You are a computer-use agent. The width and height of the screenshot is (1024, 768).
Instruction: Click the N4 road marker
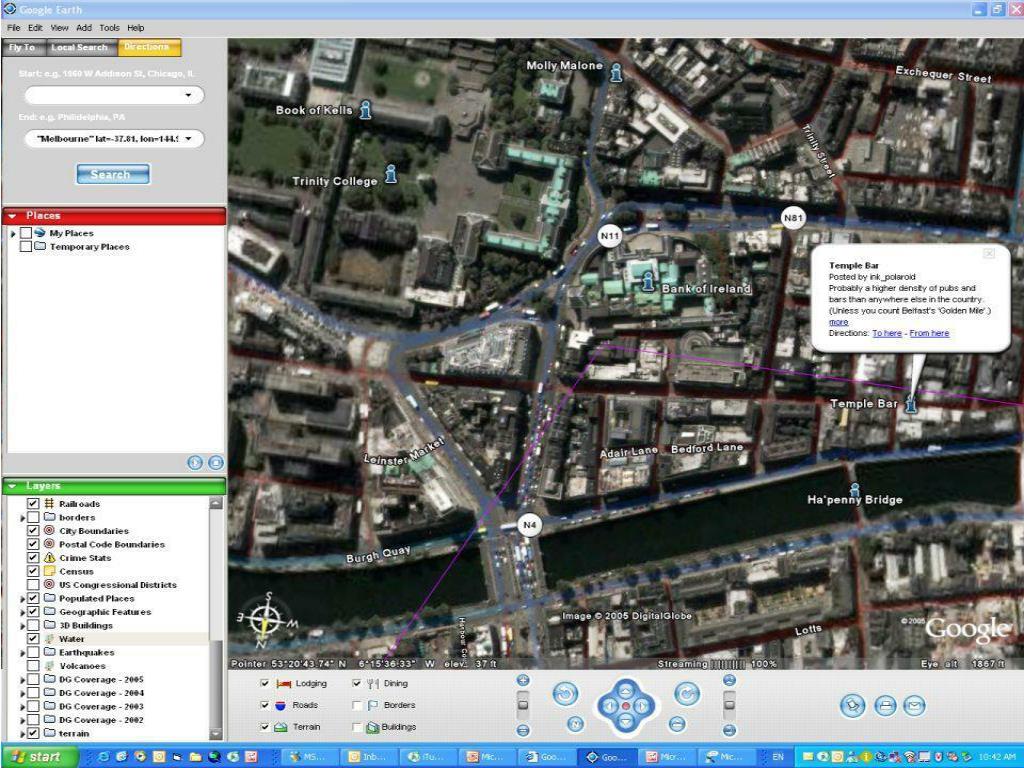pos(529,524)
